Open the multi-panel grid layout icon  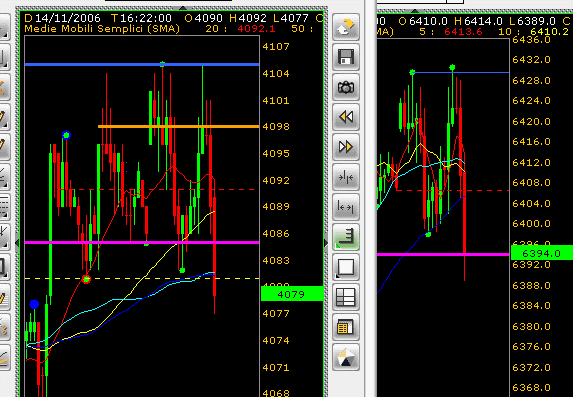(346, 297)
